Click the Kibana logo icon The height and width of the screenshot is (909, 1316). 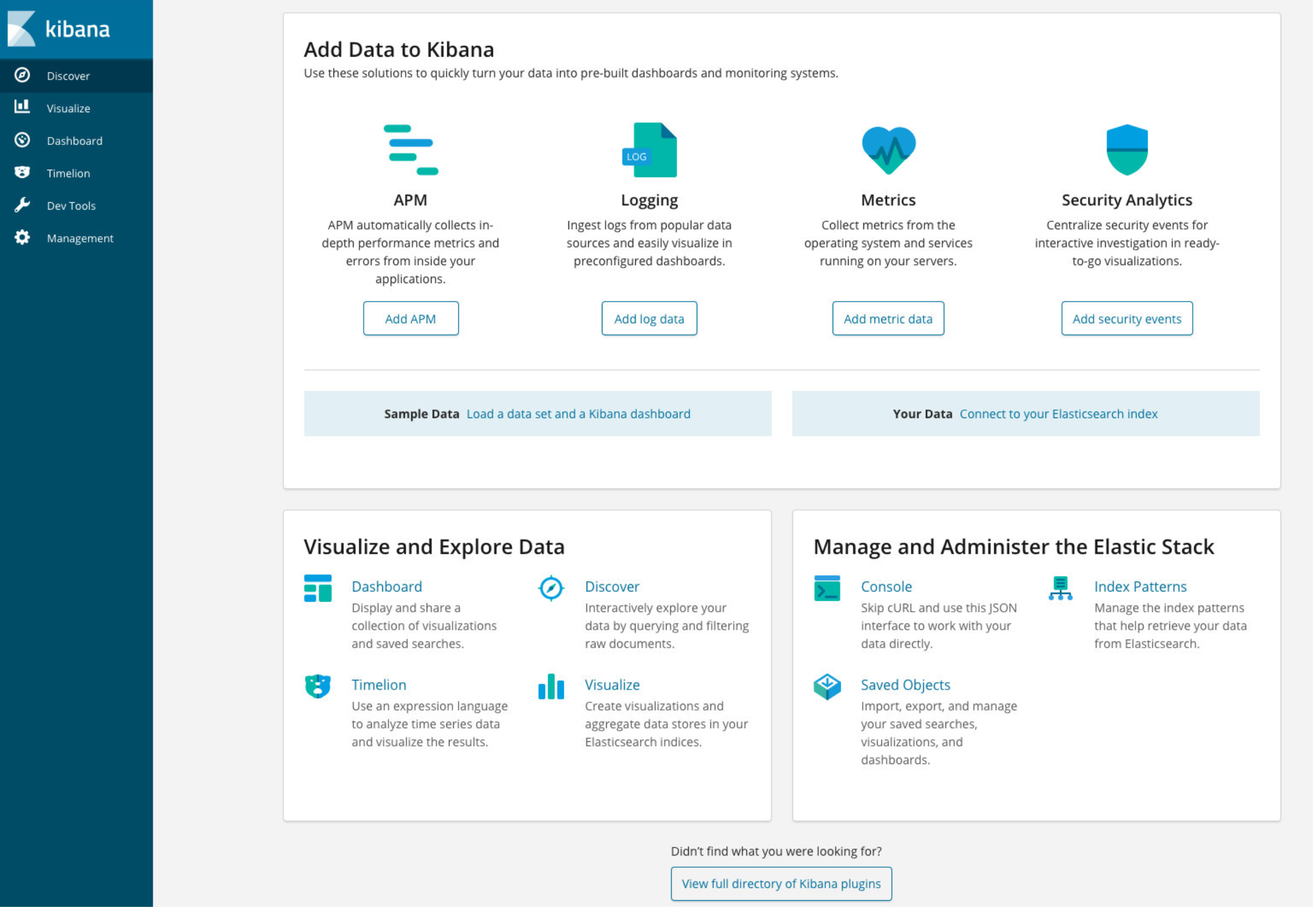pos(21,29)
